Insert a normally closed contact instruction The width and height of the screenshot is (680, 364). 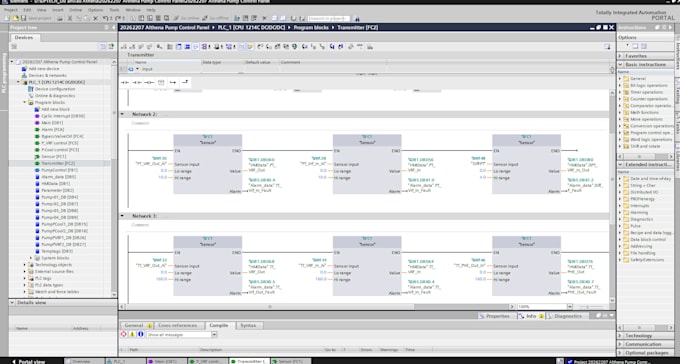click(137, 82)
